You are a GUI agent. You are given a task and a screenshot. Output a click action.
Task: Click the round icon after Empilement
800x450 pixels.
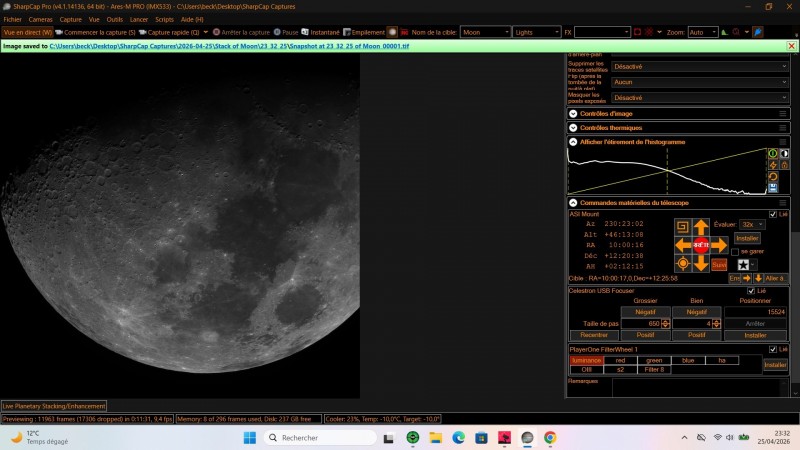click(392, 32)
